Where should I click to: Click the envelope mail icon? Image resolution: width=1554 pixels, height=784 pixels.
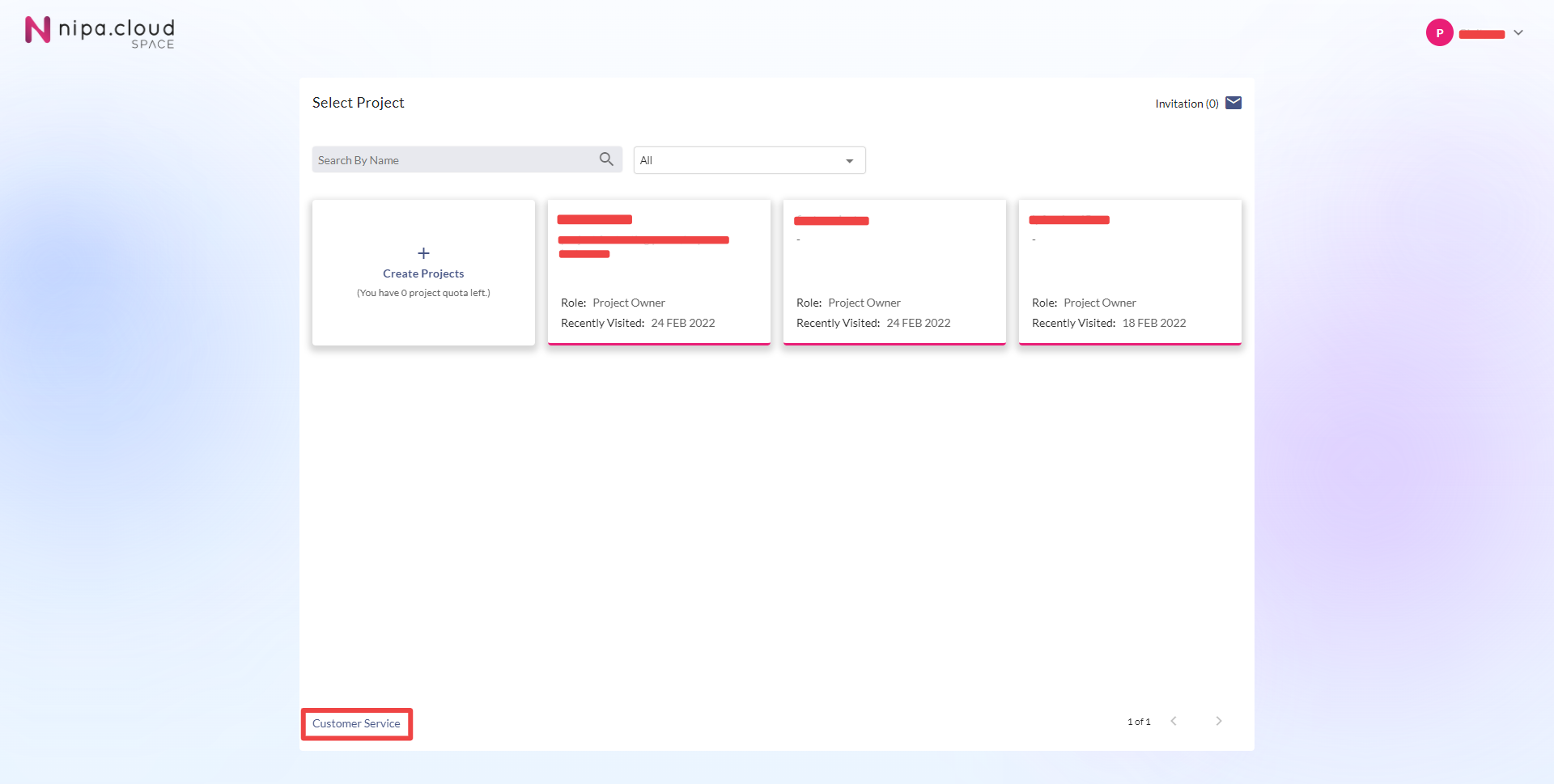1233,103
